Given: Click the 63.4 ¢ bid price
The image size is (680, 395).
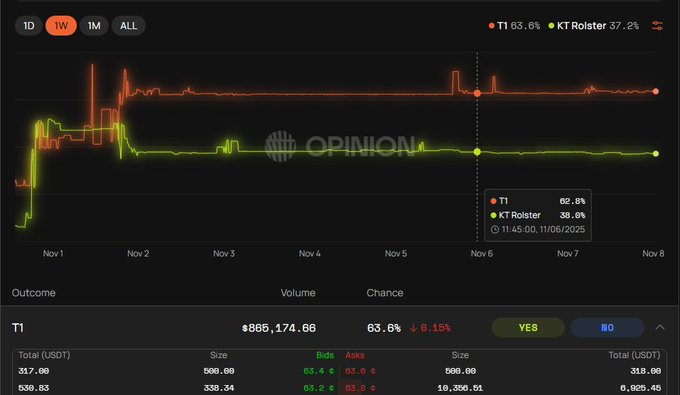Looking at the screenshot, I should coord(319,371).
